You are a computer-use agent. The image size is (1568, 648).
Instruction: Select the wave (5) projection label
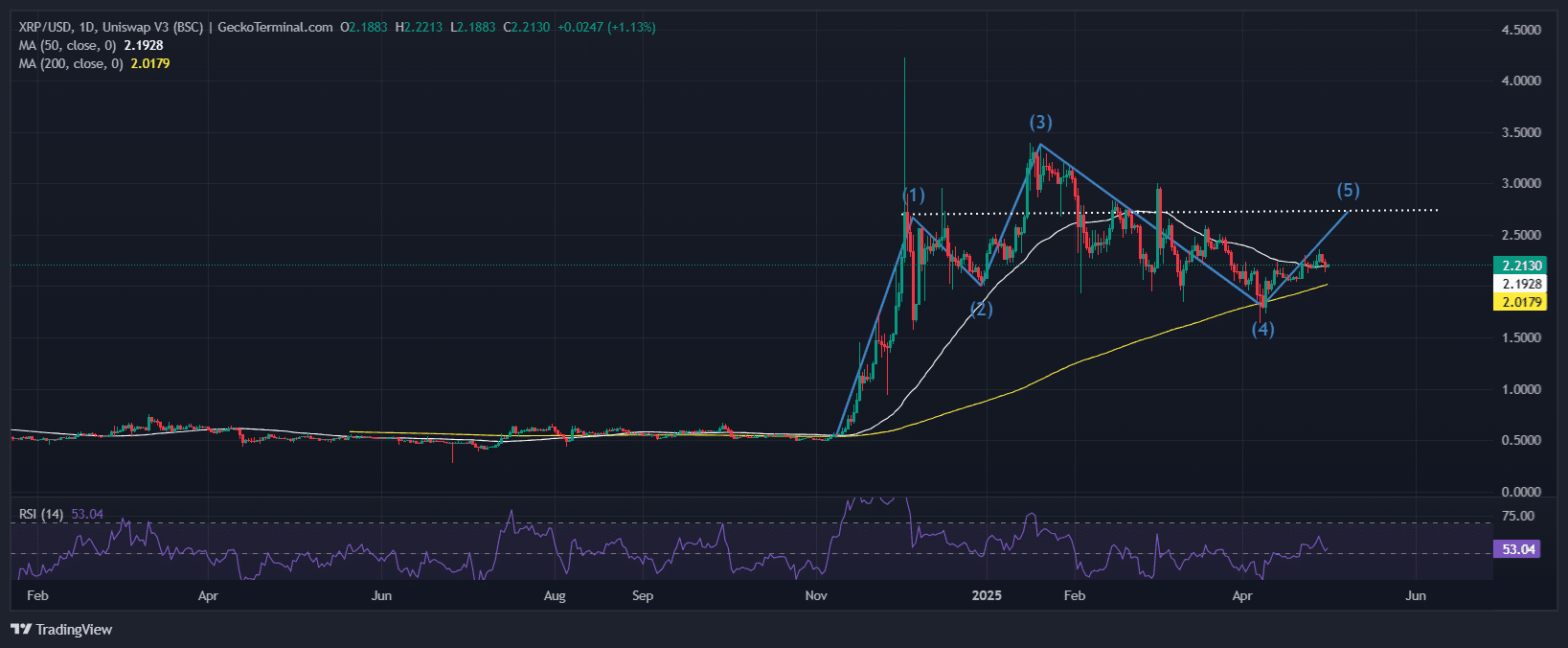click(x=1348, y=190)
